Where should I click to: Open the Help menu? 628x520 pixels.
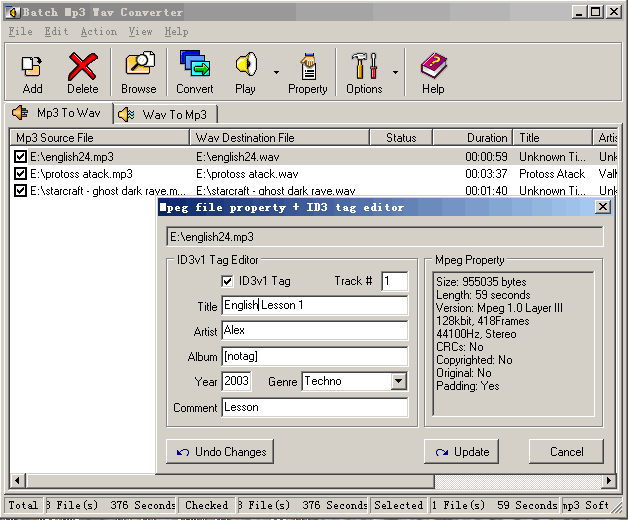(x=177, y=31)
